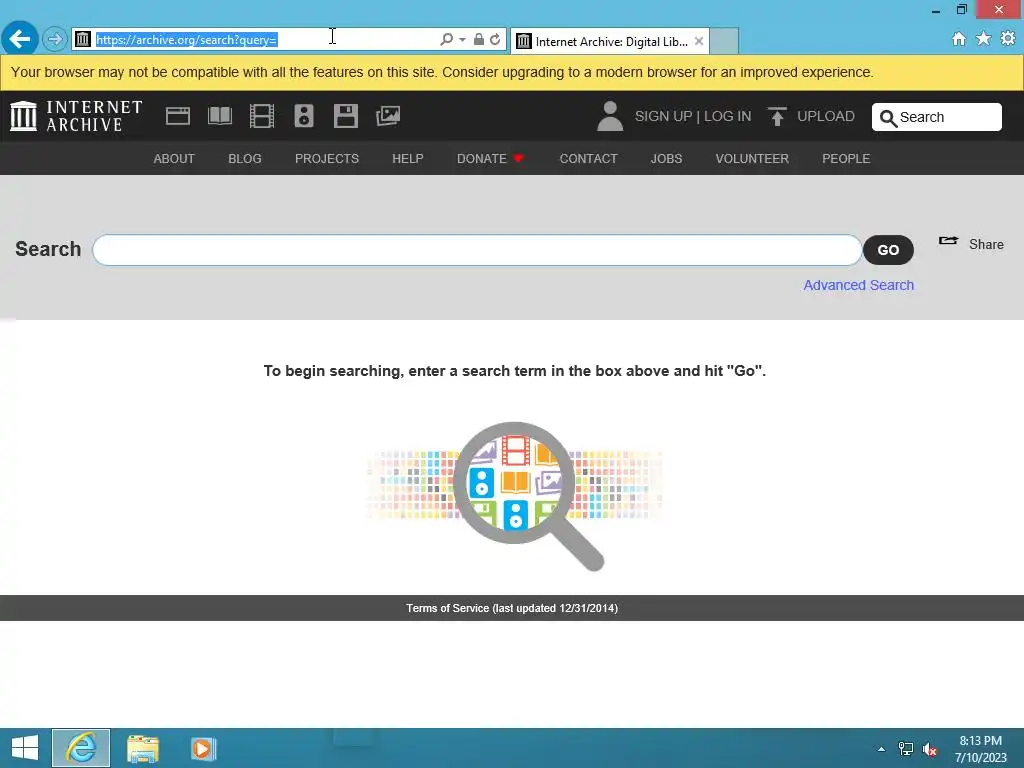Viewport: 1024px width, 768px height.
Task: Open the browser Home icon
Action: point(959,39)
